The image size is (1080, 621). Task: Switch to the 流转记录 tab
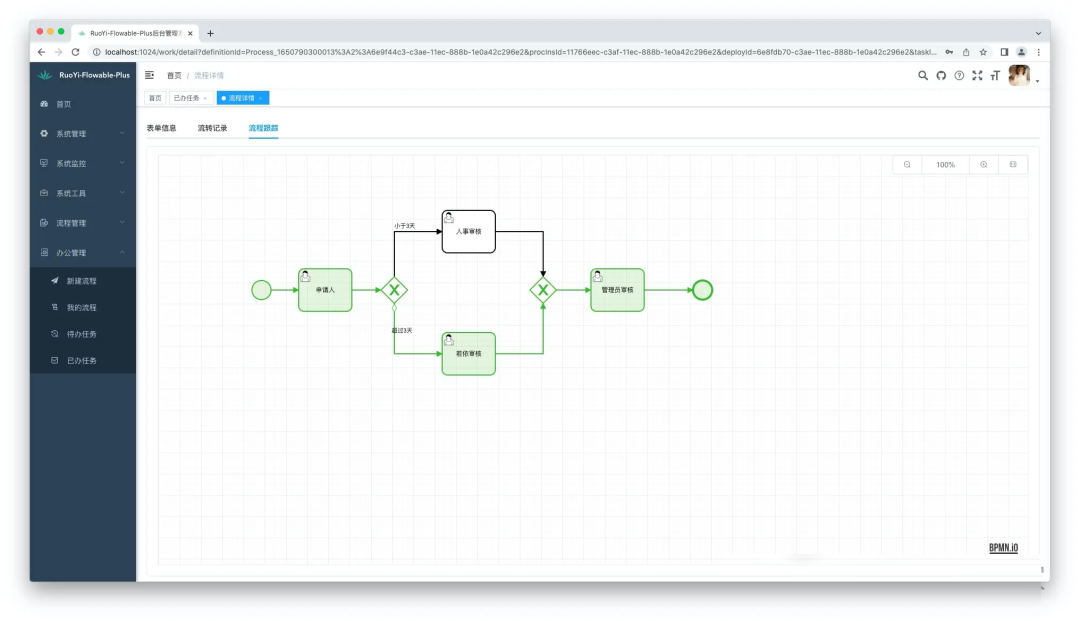(212, 128)
